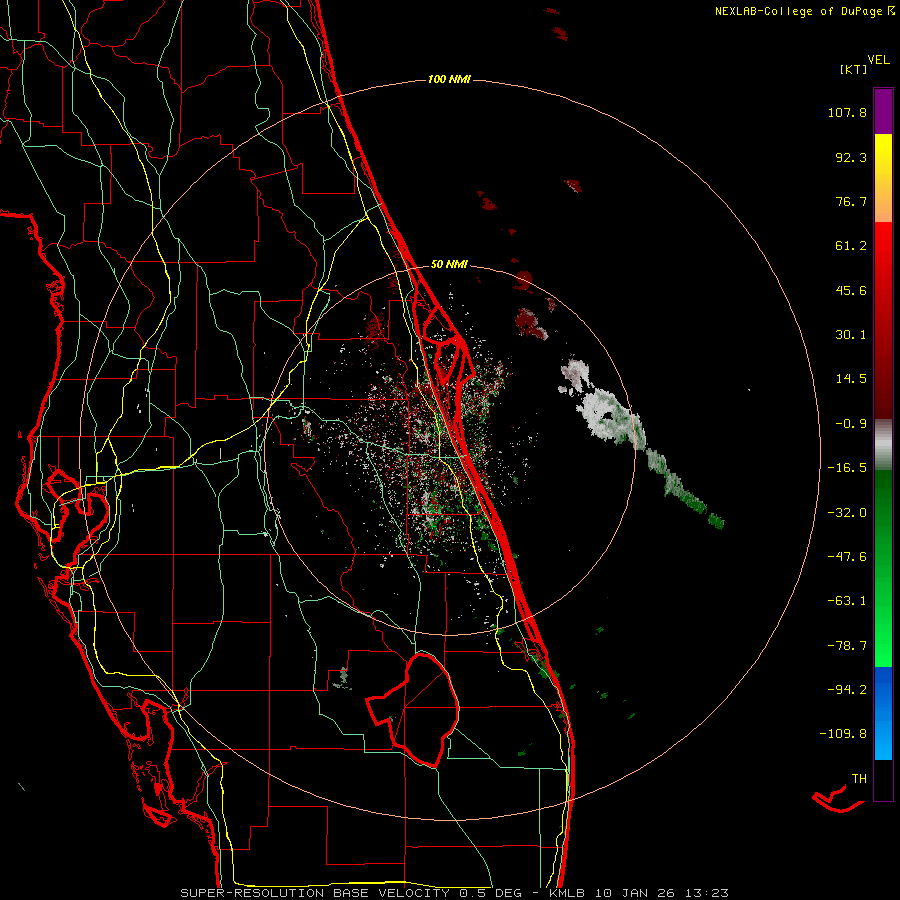Pick the blue segment of the color bar
Image resolution: width=900 pixels, height=900 pixels.
coord(883,713)
